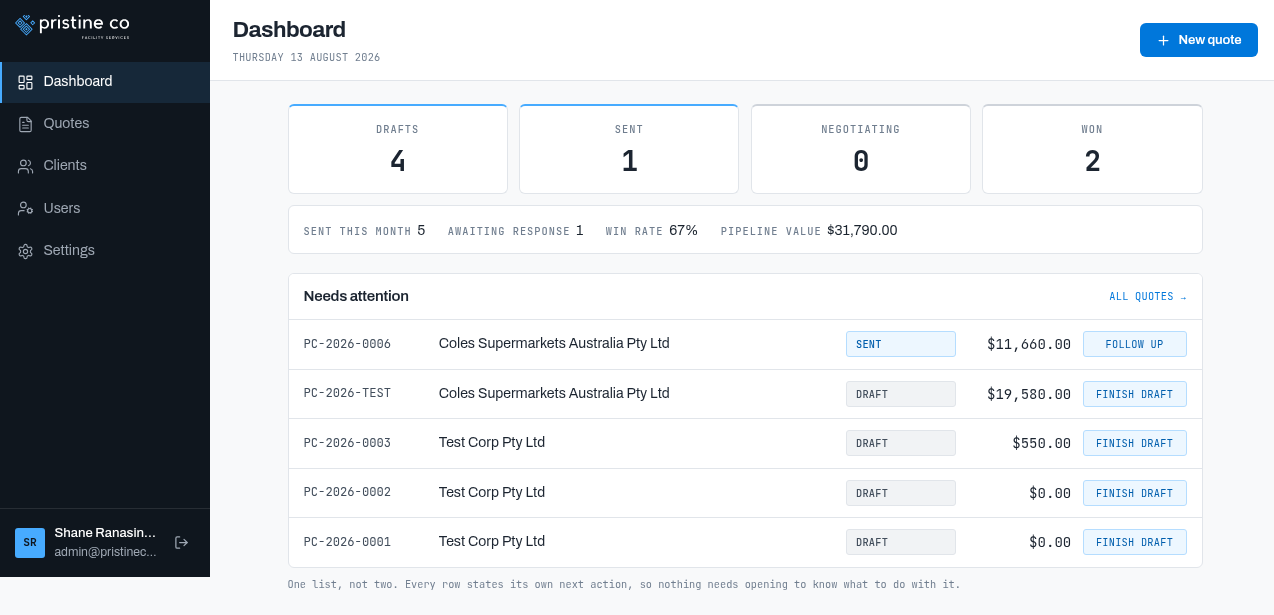
Task: Open the Drafts summary card
Action: 398,149
